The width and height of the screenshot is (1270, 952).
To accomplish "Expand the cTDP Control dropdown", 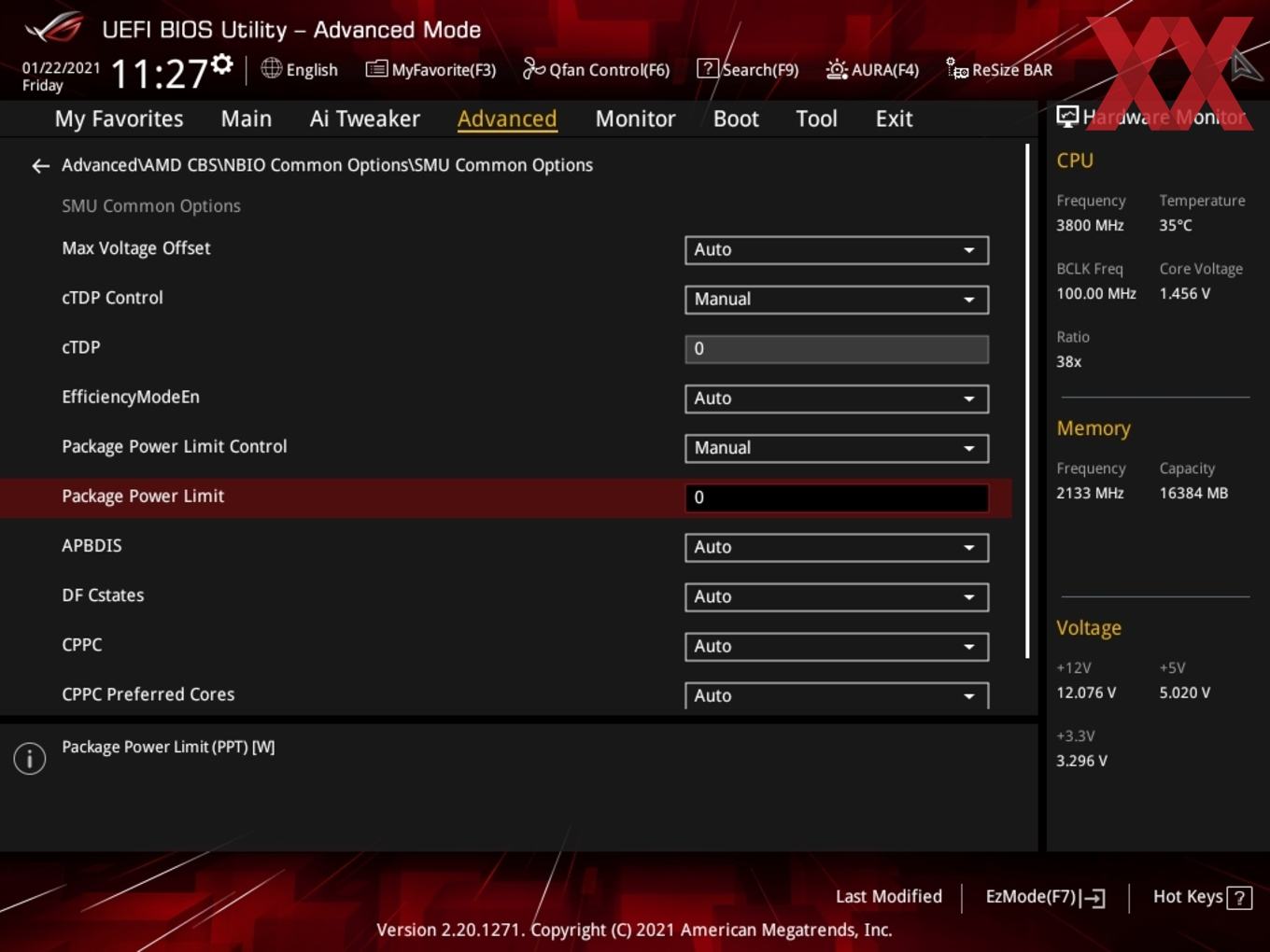I will [837, 300].
